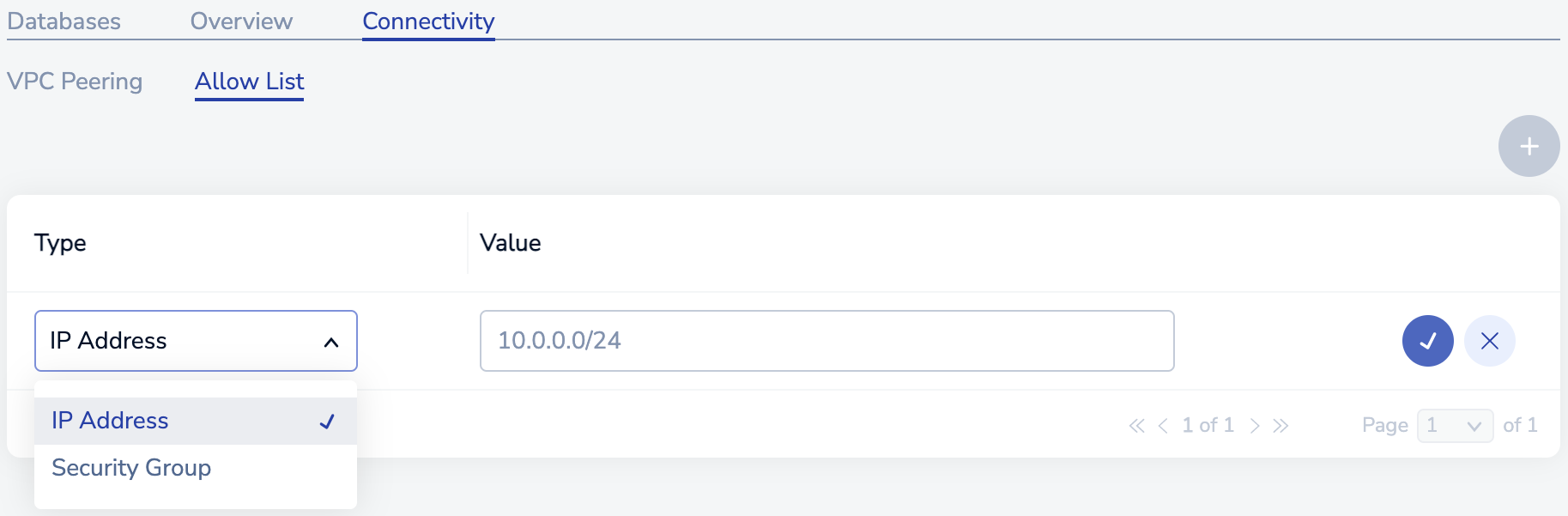The image size is (1568, 516).
Task: Click the plus button to add entry
Action: 1529,147
